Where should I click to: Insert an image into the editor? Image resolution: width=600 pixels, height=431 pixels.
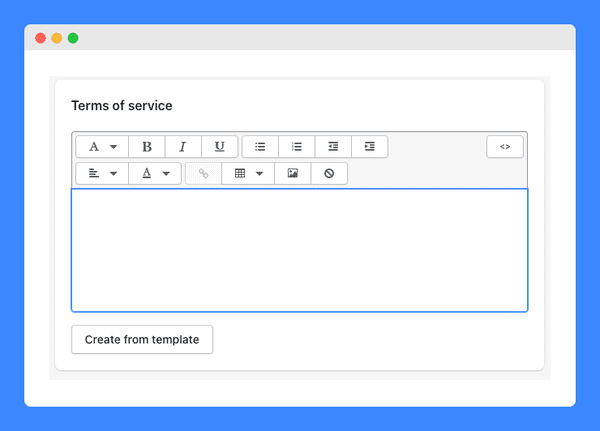pyautogui.click(x=293, y=173)
